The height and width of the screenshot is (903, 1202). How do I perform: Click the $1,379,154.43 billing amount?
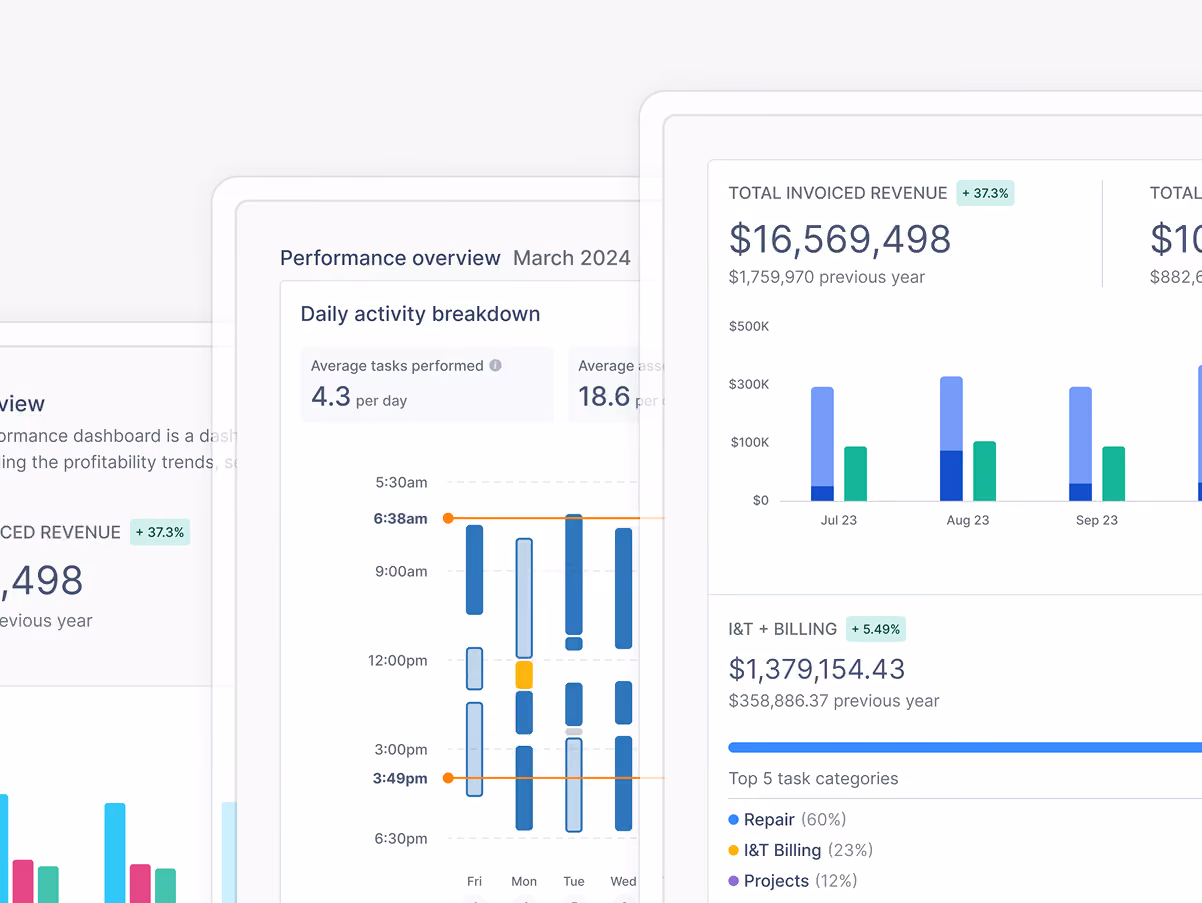(817, 669)
